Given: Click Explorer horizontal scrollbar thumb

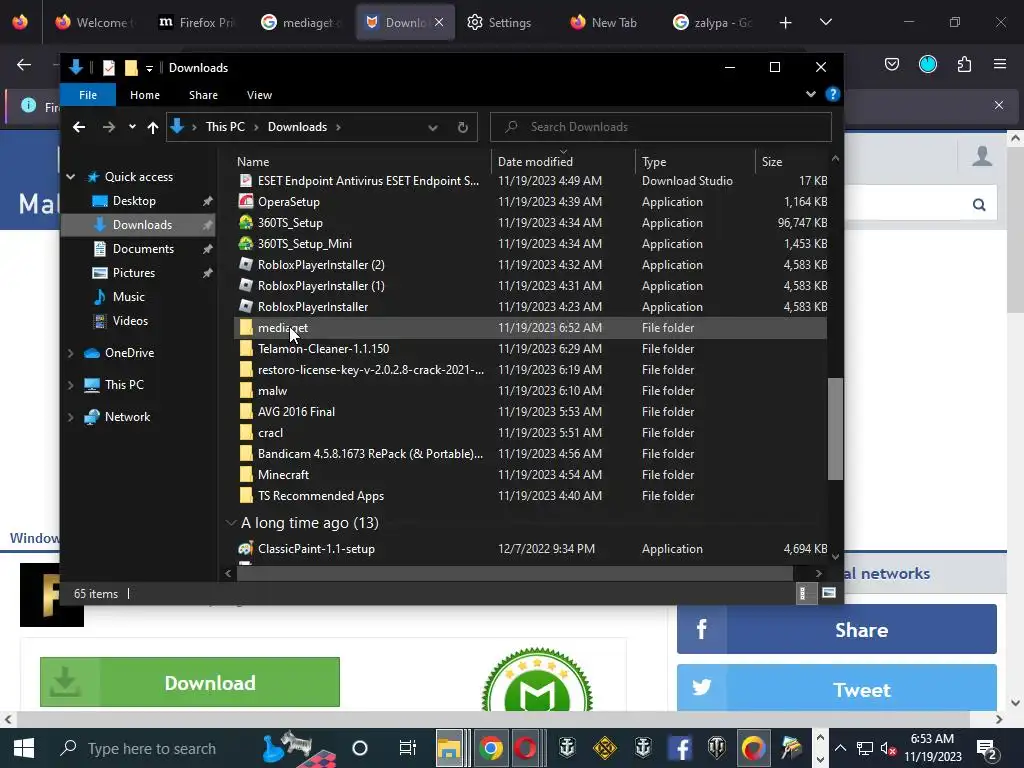Looking at the screenshot, I should point(515,573).
